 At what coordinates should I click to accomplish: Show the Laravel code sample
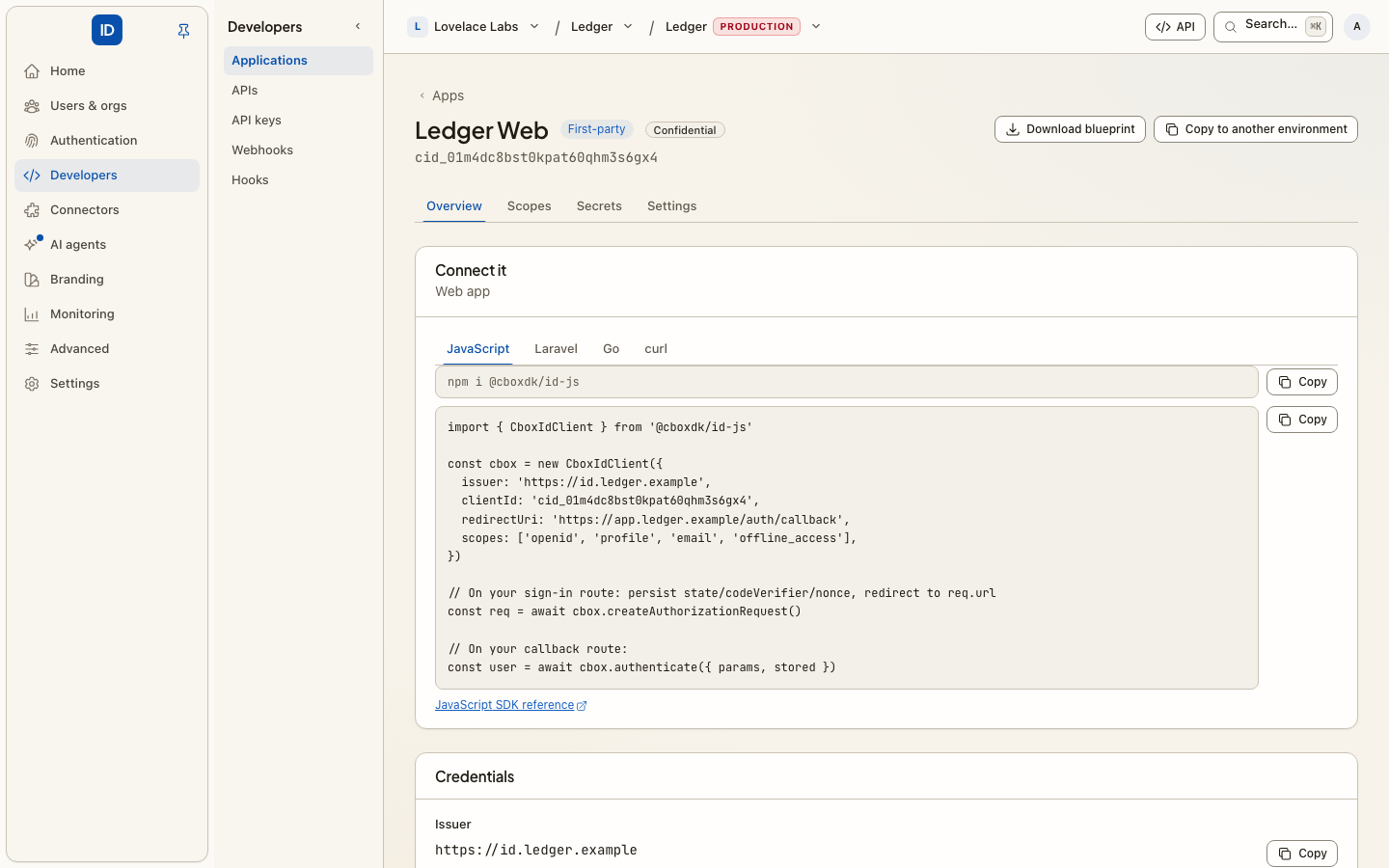(557, 349)
